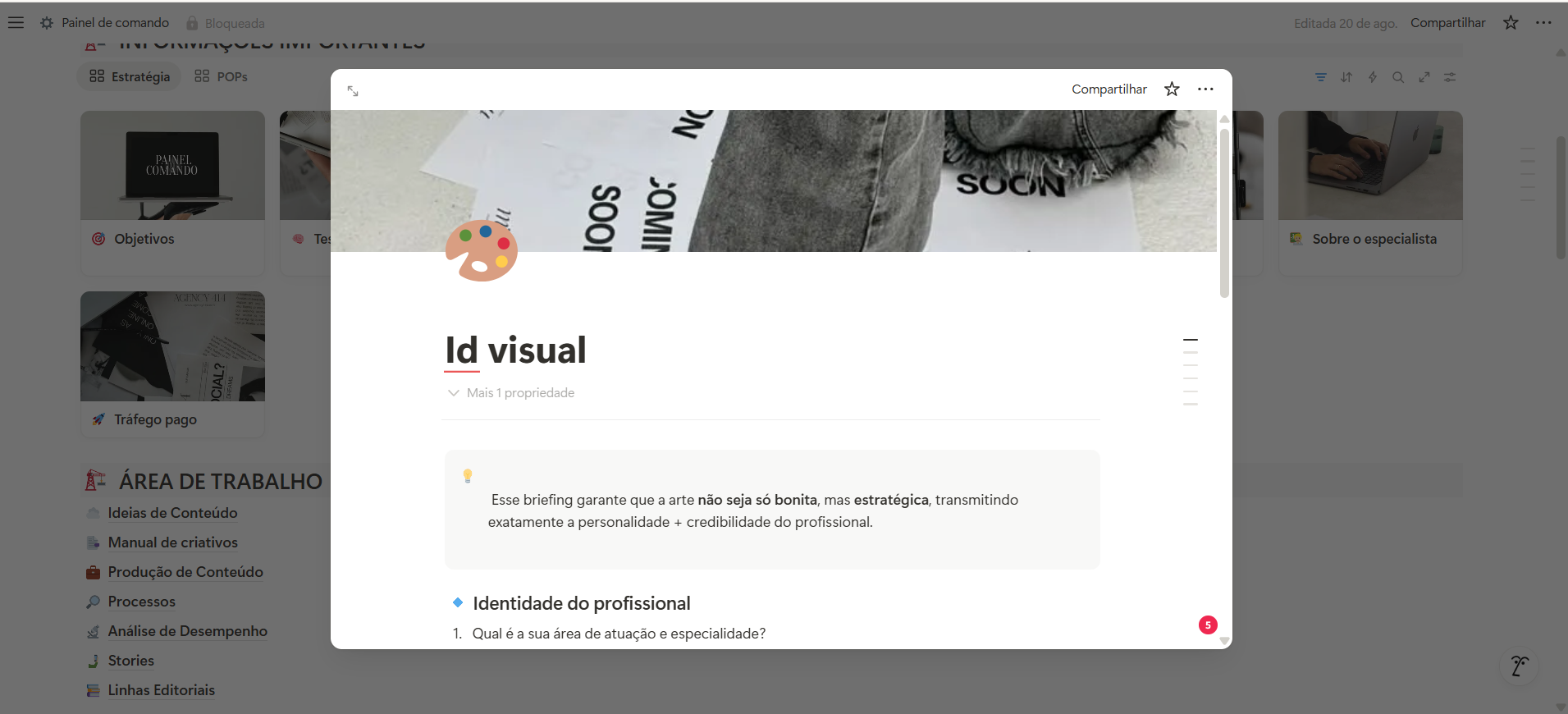Click the red 5 notifications badge

(1208, 625)
